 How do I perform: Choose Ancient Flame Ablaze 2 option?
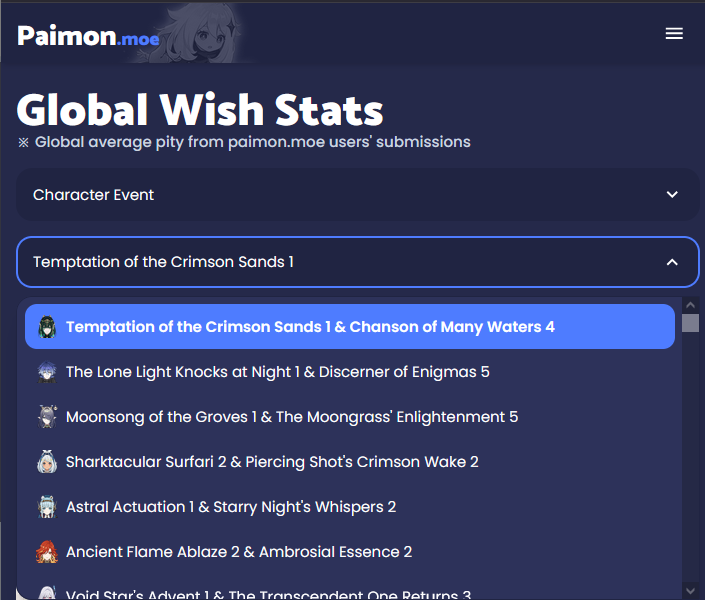[x=350, y=551]
